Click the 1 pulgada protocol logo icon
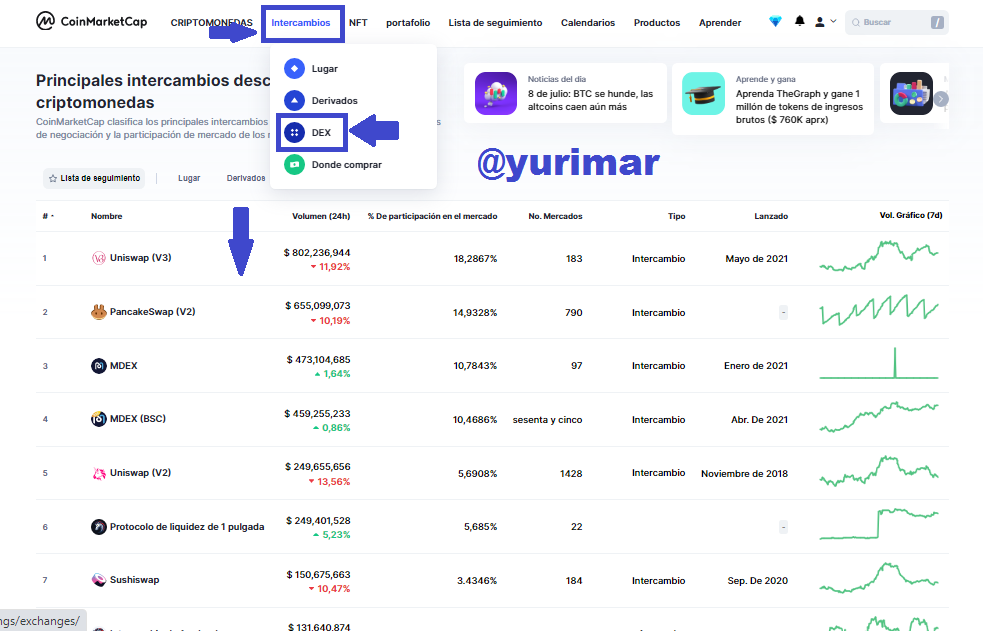Image resolution: width=983 pixels, height=631 pixels. (x=98, y=526)
